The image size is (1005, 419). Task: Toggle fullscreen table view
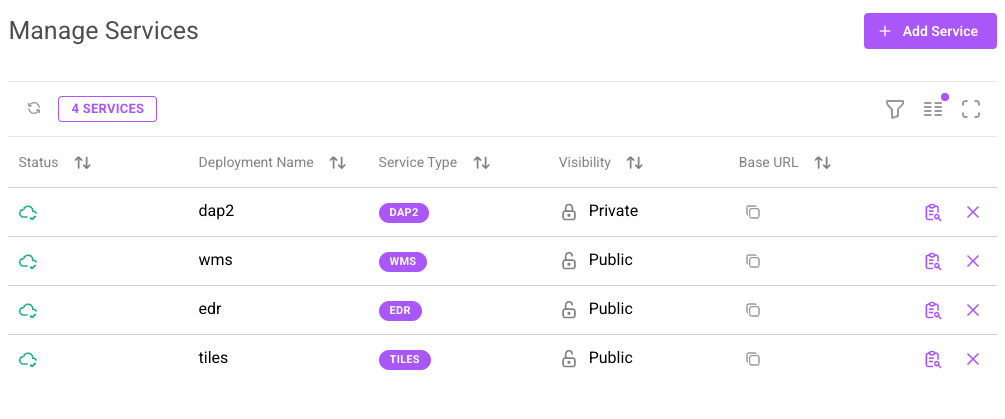click(970, 109)
